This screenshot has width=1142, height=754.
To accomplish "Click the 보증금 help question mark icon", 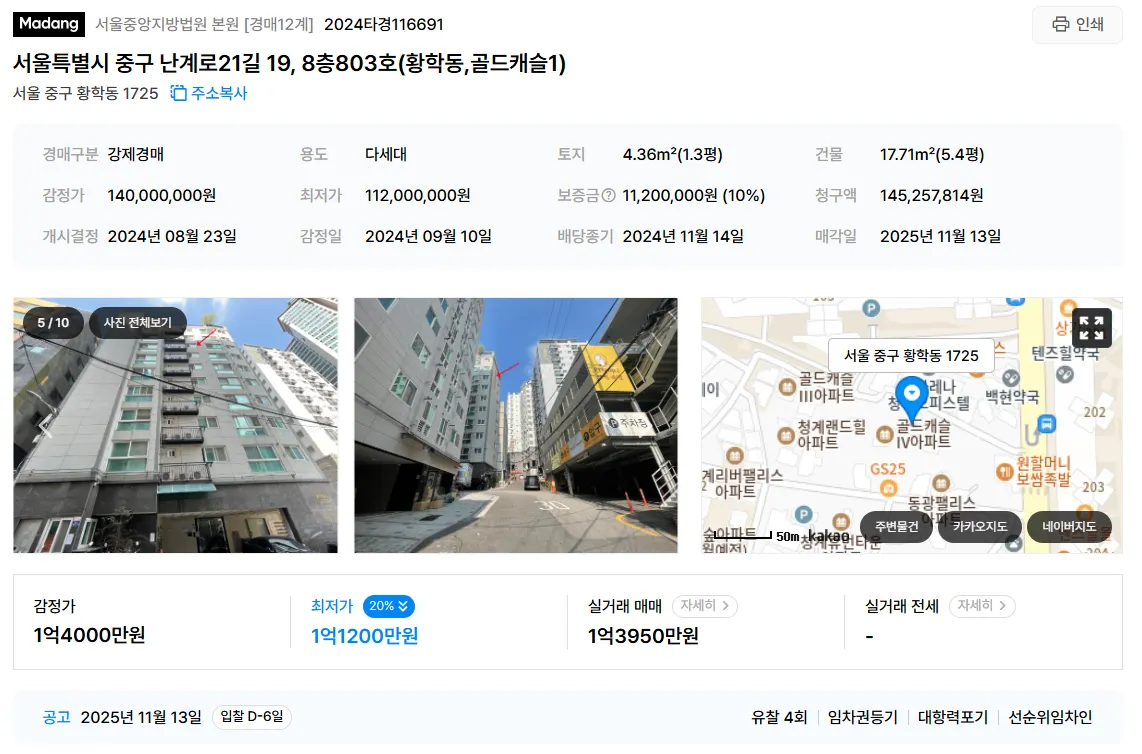I will [x=608, y=195].
